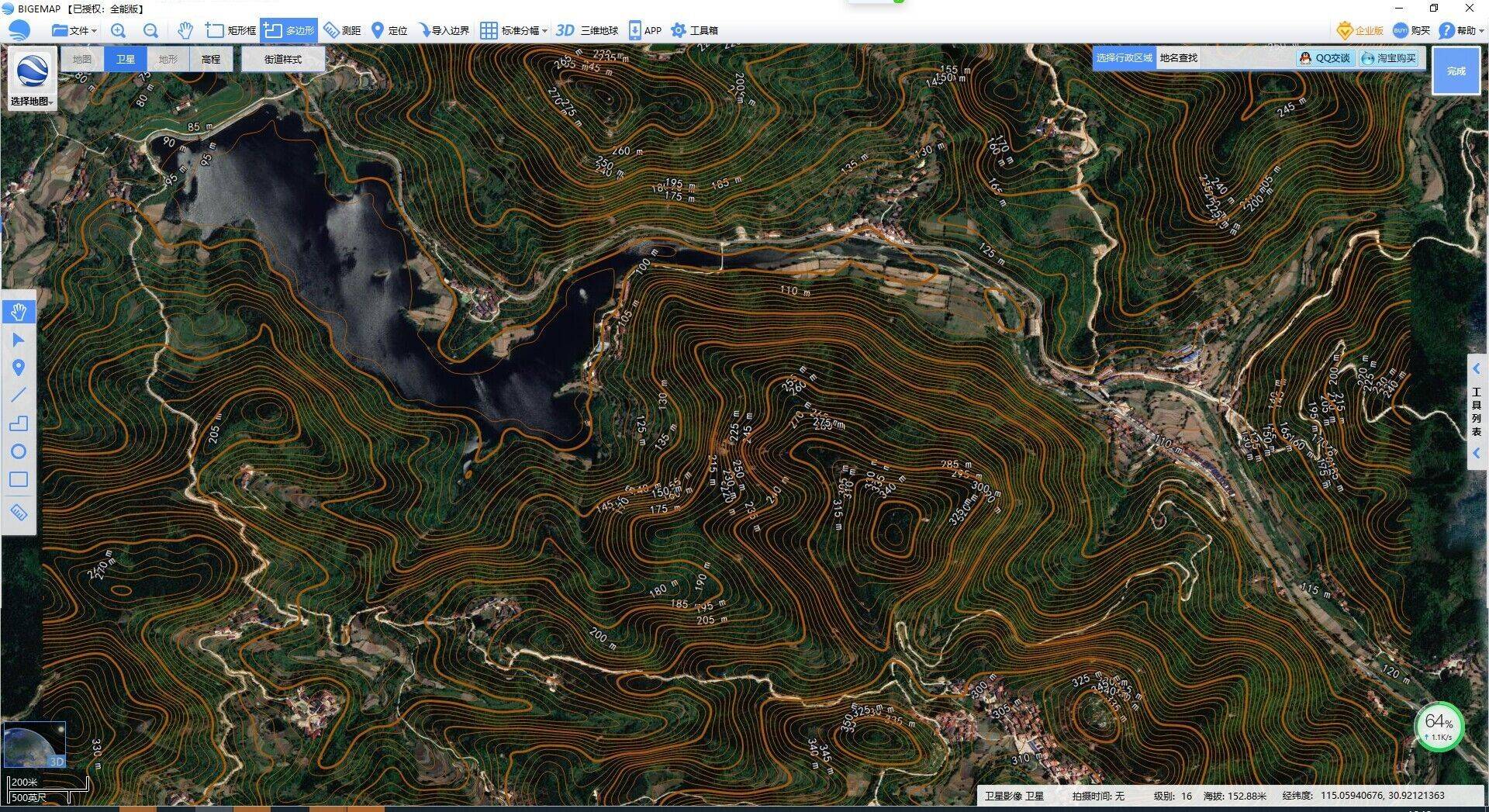1489x812 pixels.
Task: Activate the 测距 distance measuring tool
Action: point(342,30)
